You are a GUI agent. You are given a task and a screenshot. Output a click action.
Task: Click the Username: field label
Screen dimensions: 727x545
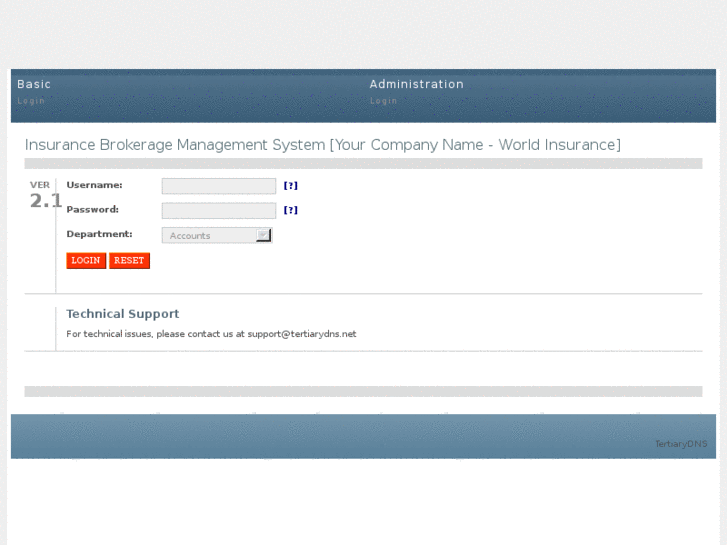pos(95,185)
